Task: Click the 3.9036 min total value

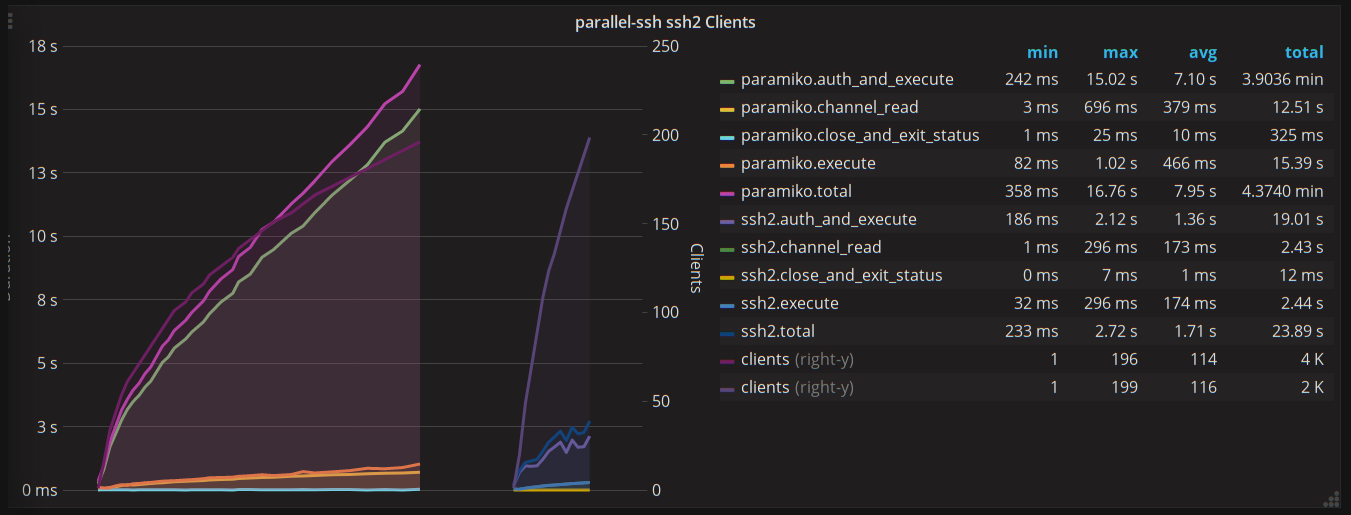Action: [x=1282, y=79]
